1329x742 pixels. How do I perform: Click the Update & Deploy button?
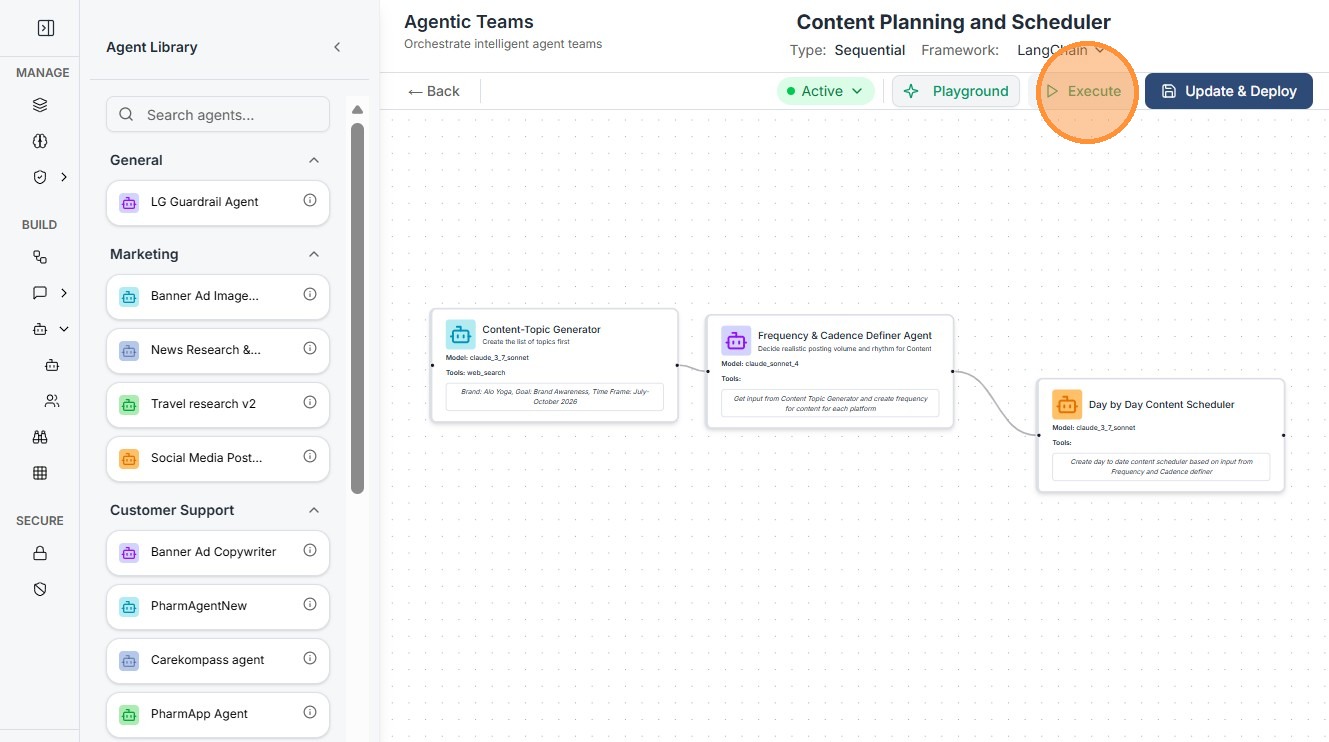[x=1228, y=91]
